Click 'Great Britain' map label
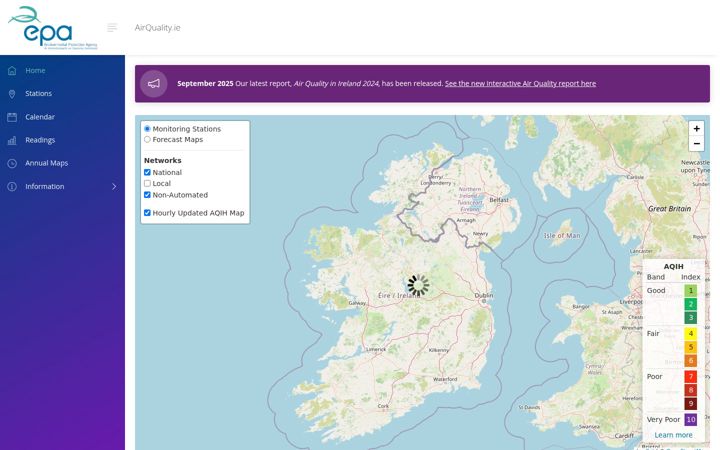 click(x=669, y=208)
